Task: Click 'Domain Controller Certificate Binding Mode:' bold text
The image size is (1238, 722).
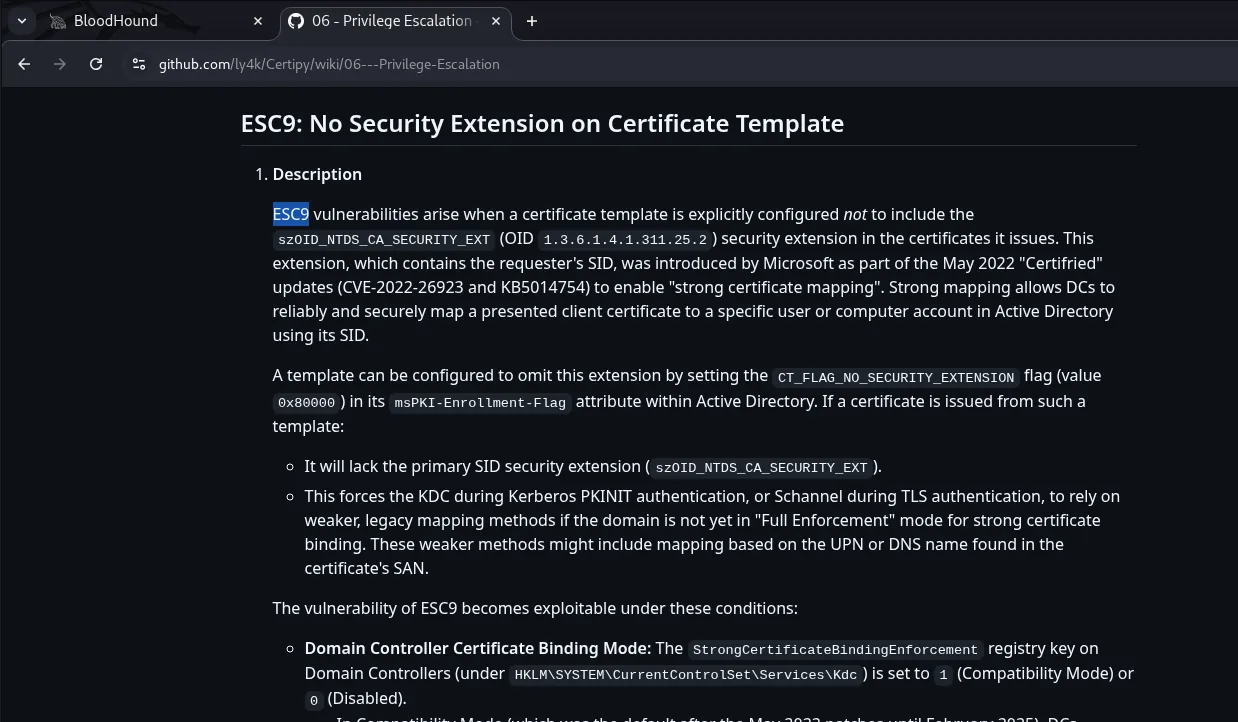Action: tap(478, 648)
